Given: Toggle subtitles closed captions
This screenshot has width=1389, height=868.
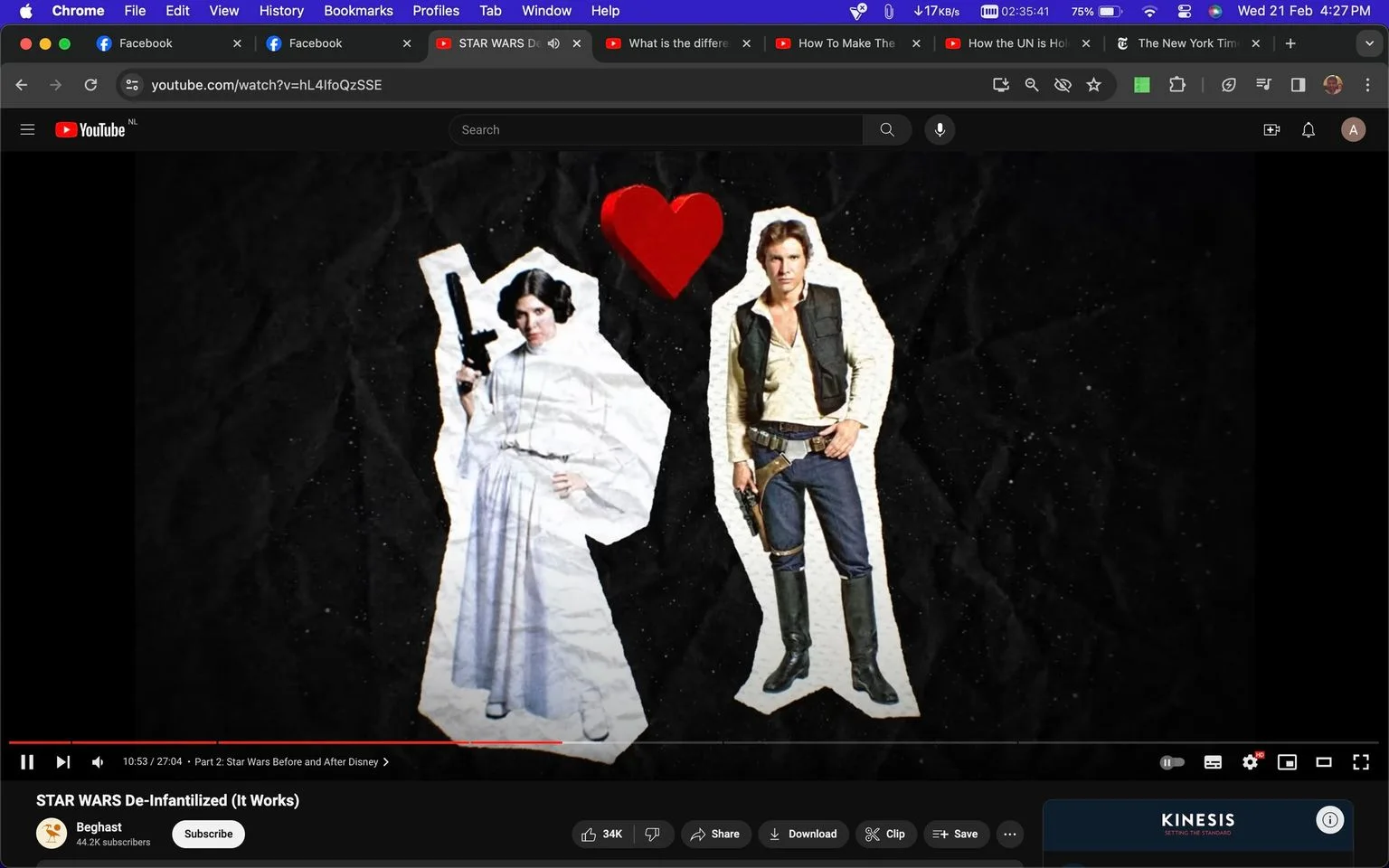Looking at the screenshot, I should 1214,762.
